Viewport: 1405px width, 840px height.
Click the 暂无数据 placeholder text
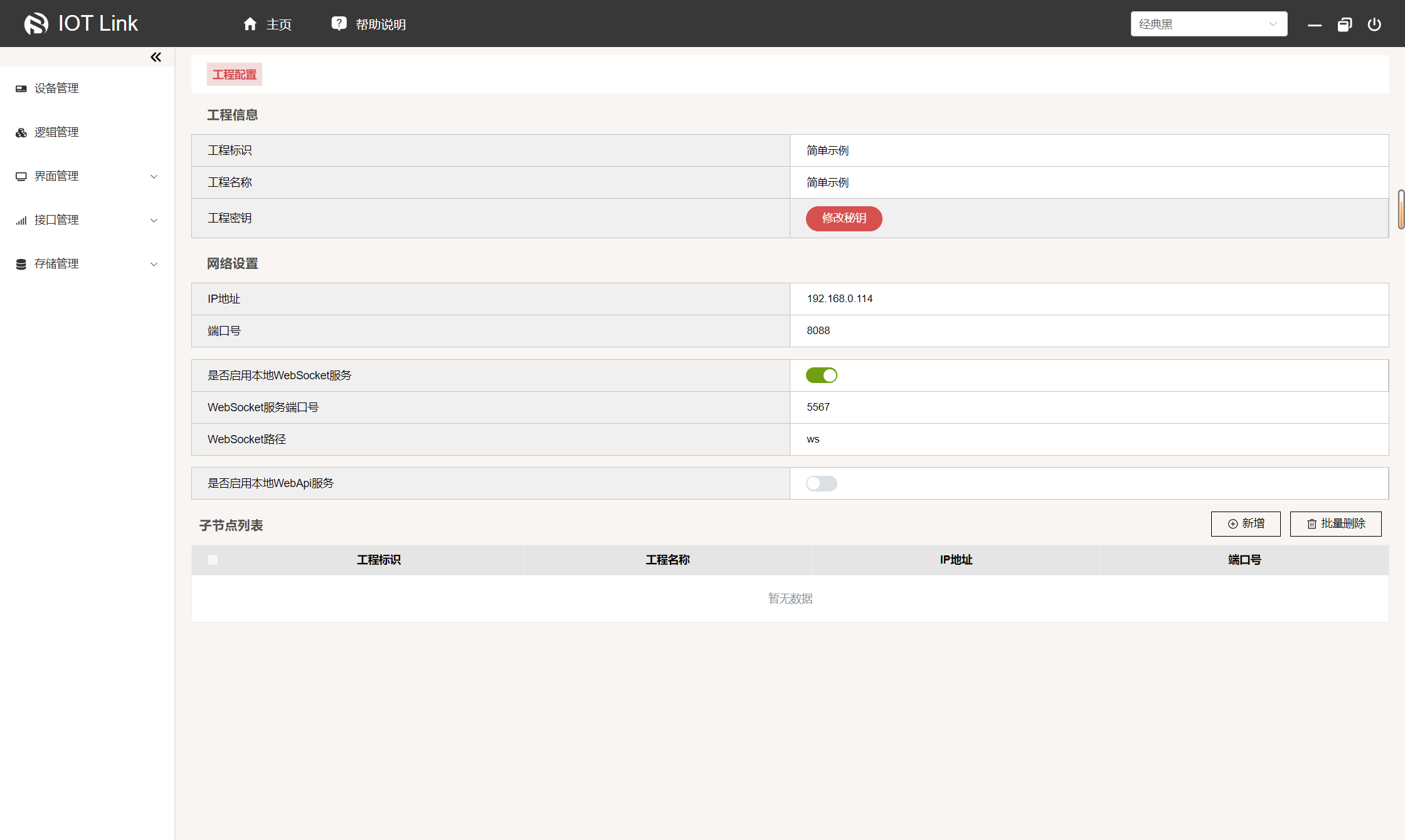click(790, 599)
